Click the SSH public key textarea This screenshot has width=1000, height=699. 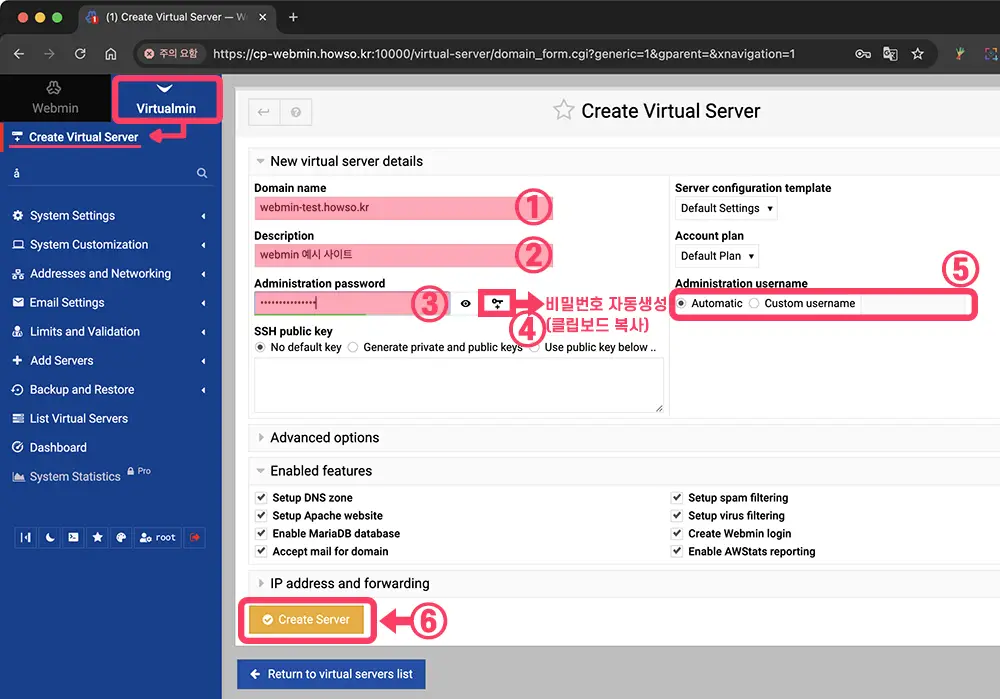[459, 386]
